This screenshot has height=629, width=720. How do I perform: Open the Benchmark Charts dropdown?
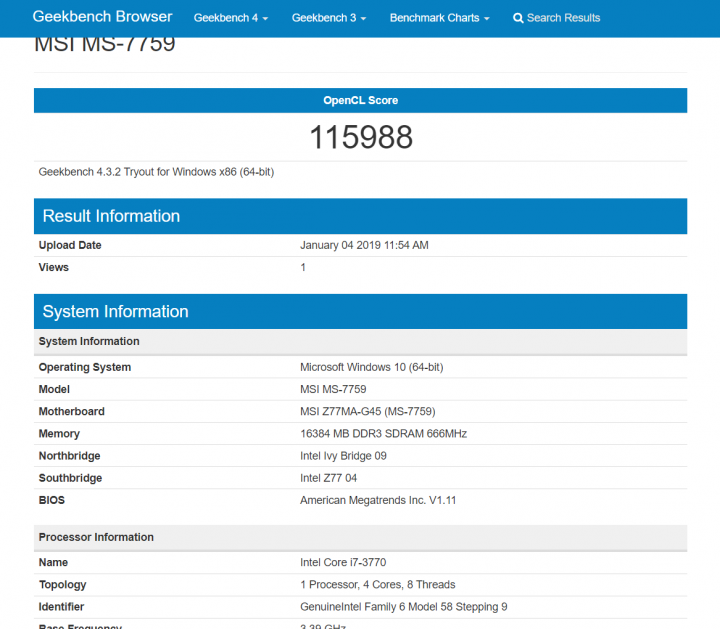coord(439,18)
